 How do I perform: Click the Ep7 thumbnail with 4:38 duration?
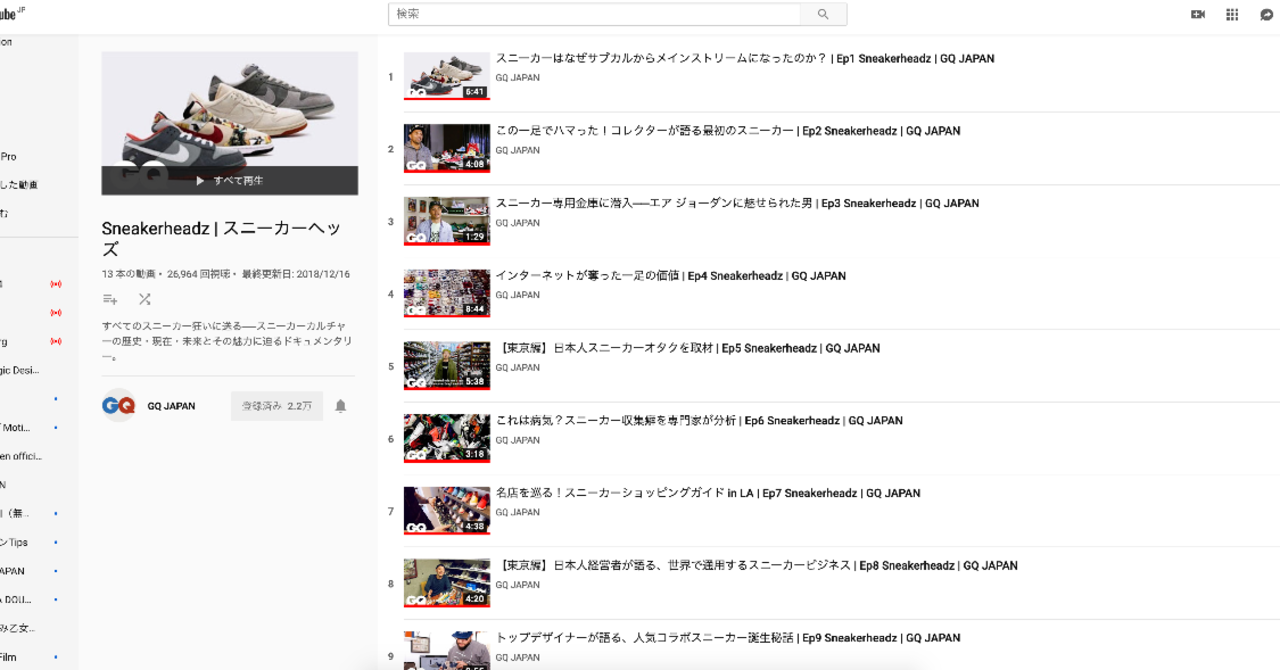click(447, 511)
